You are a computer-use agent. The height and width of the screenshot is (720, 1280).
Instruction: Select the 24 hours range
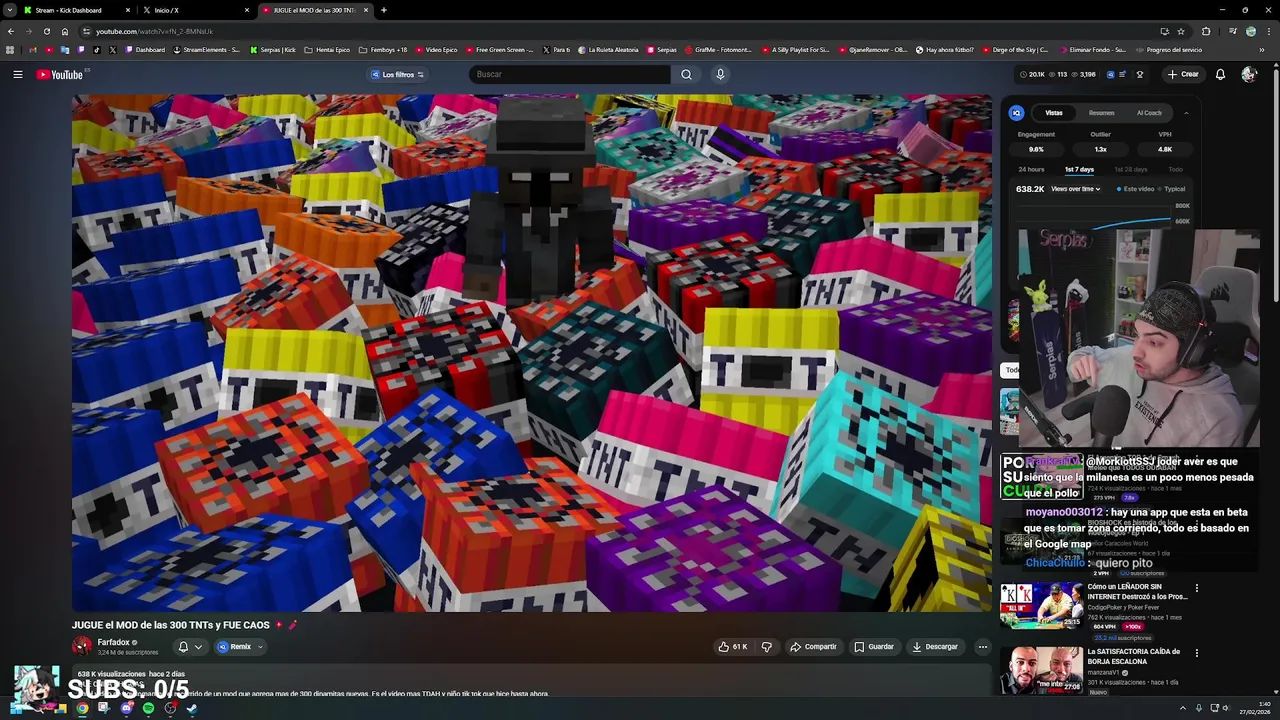pos(1031,170)
